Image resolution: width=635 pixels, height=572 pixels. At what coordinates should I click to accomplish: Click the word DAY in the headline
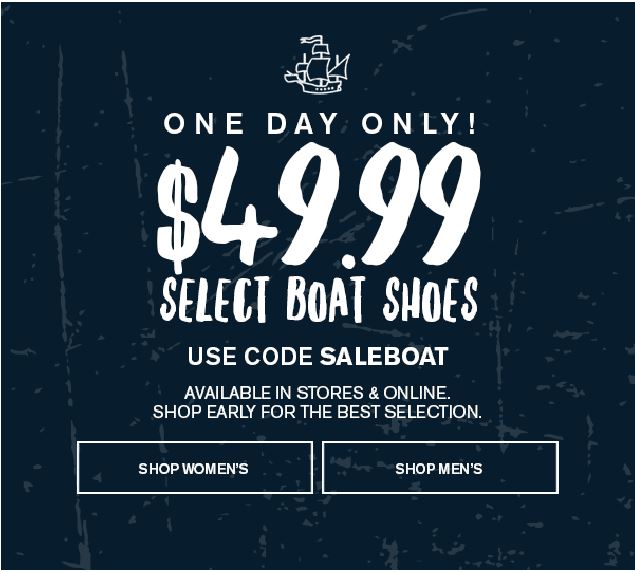pos(299,125)
